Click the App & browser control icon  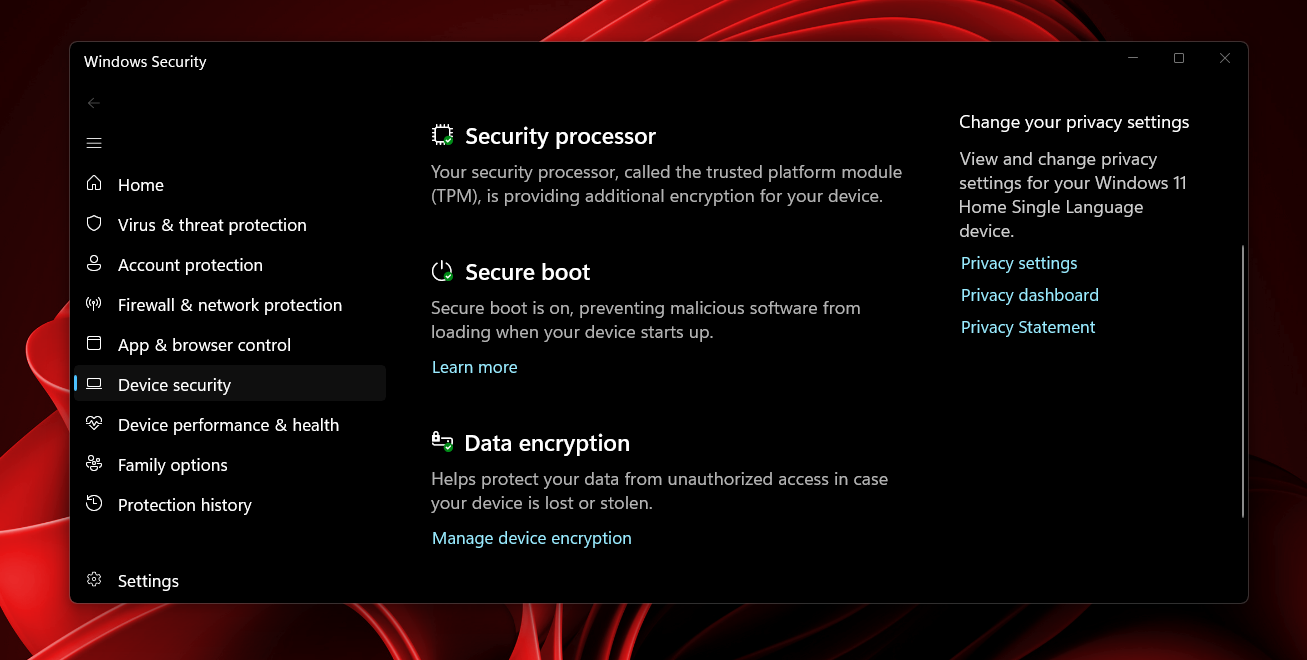(x=94, y=344)
